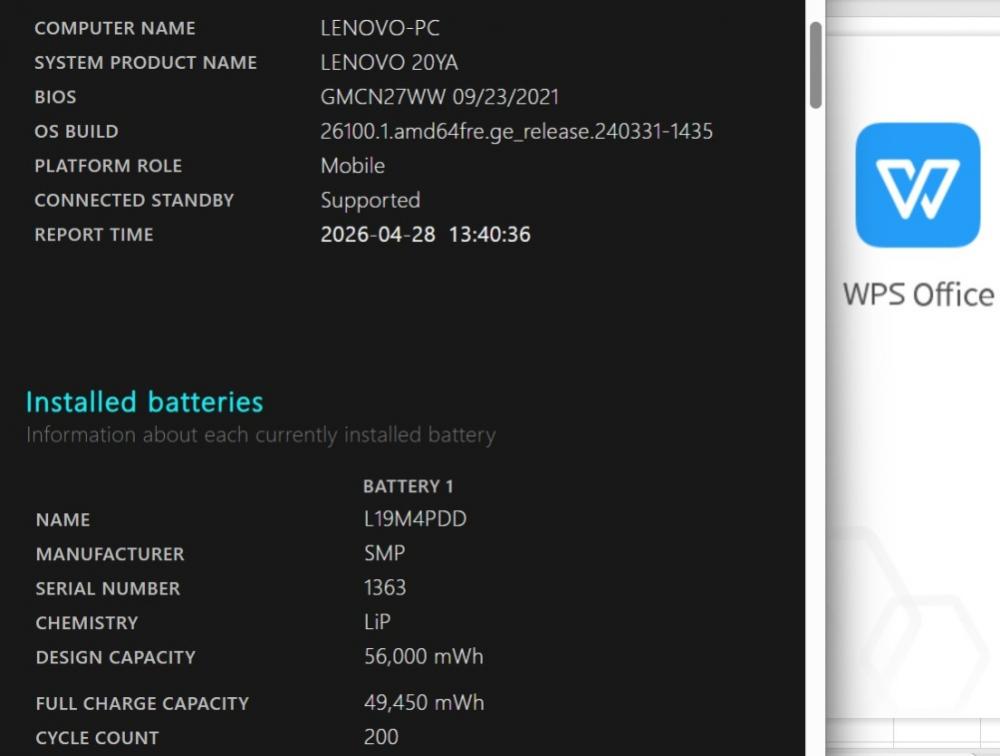This screenshot has width=1000, height=756.
Task: Click the manufacturer value SMP
Action: [385, 553]
